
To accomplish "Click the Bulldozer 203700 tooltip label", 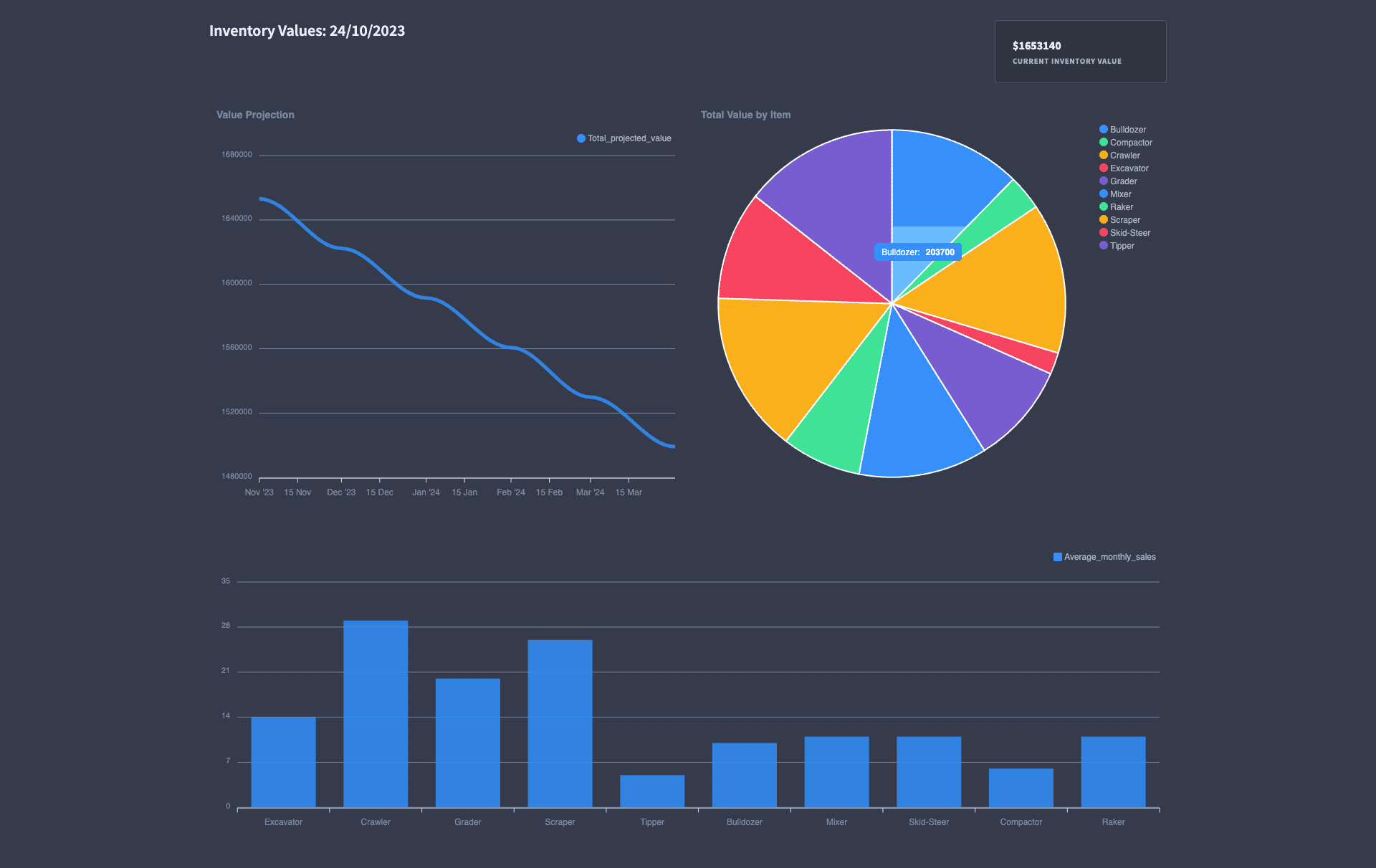I will (918, 252).
